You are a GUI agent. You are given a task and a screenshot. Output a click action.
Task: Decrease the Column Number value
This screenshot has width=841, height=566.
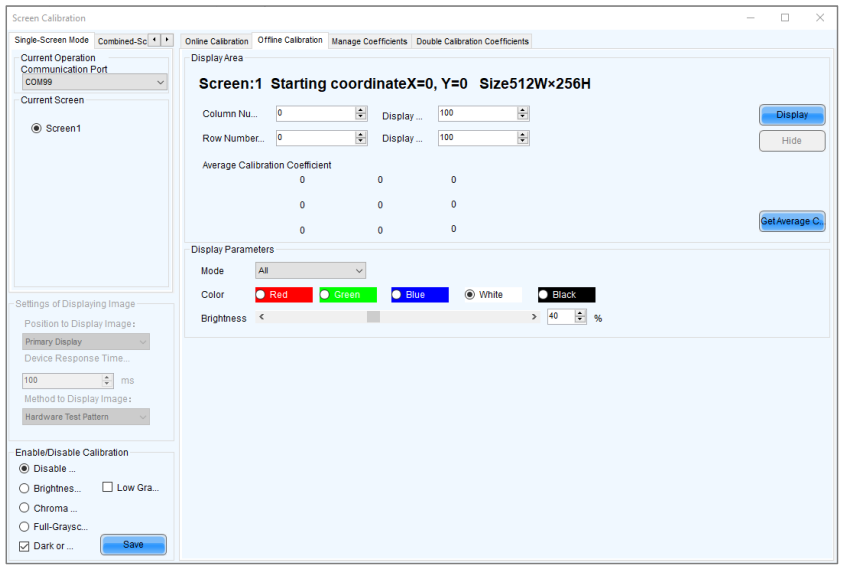click(361, 116)
